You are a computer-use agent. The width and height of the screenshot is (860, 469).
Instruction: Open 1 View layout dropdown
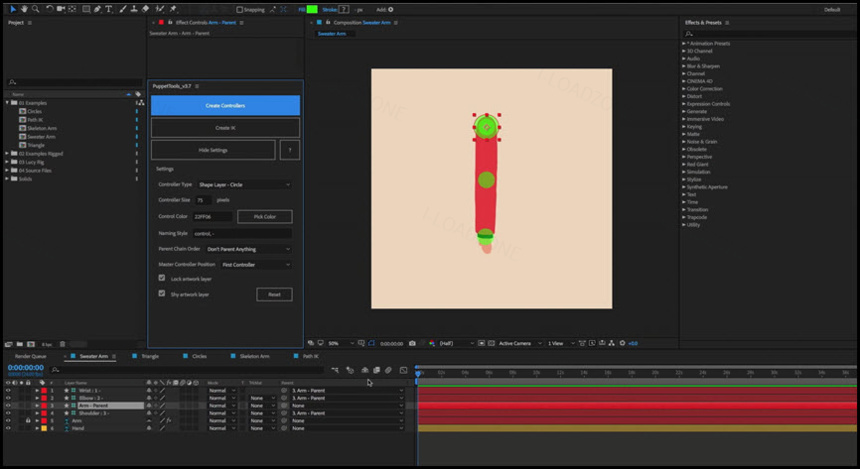[x=561, y=343]
